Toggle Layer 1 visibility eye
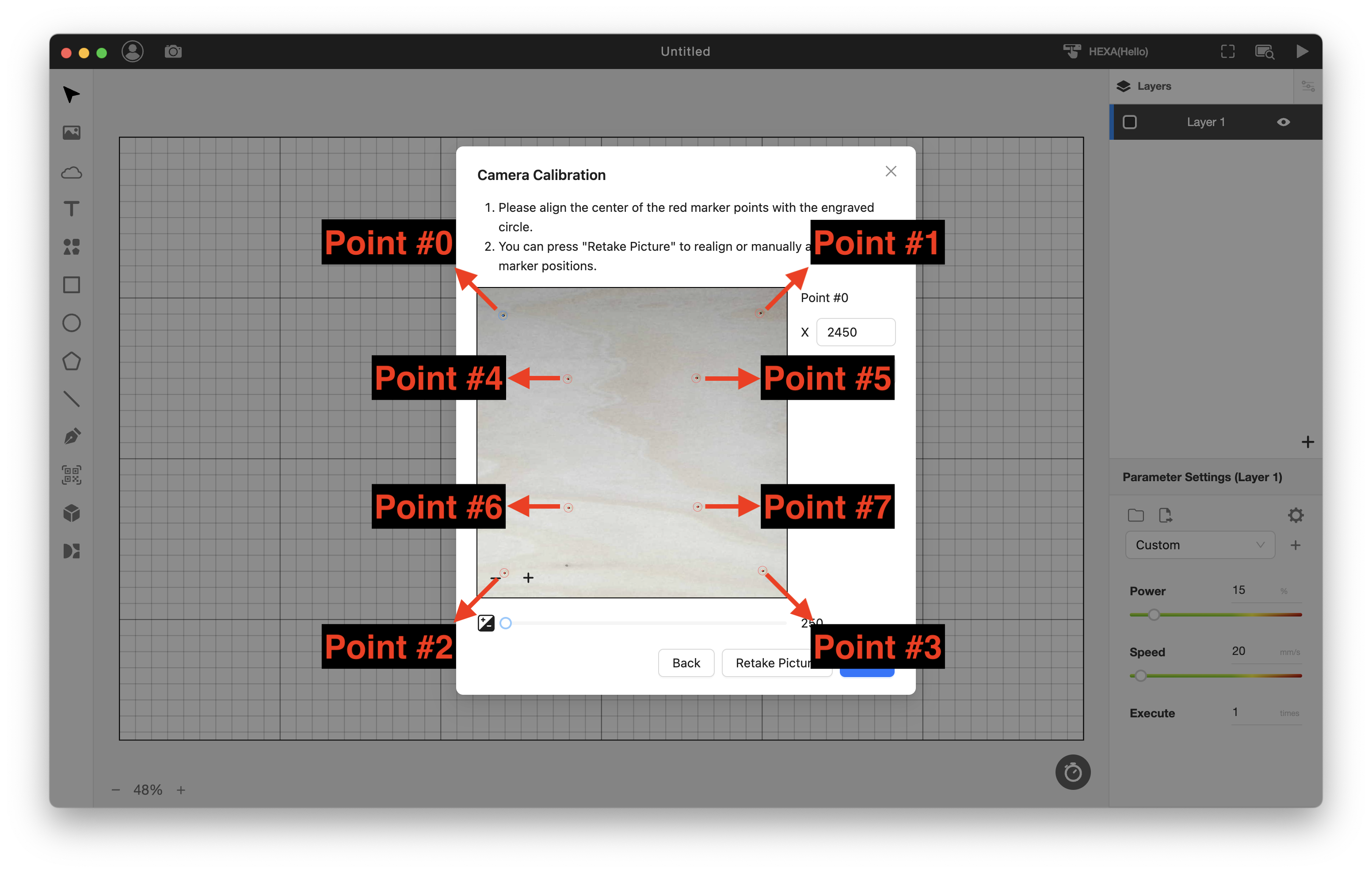This screenshot has width=1372, height=873. (1283, 122)
